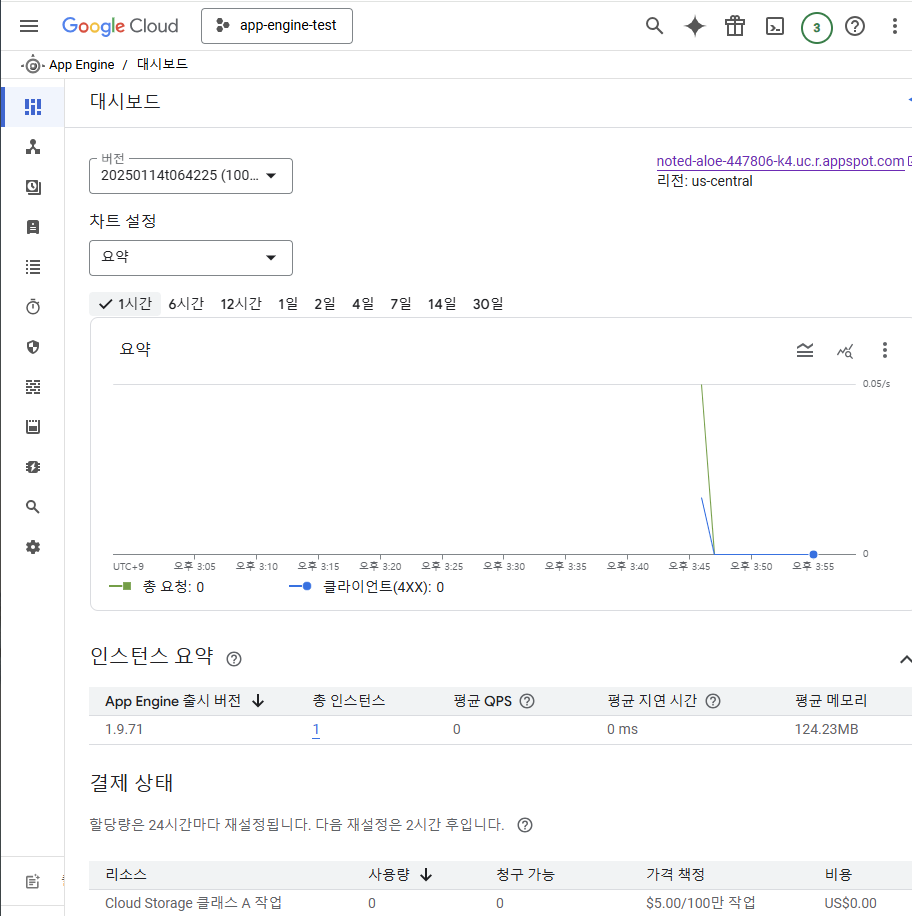This screenshot has width=912, height=916.
Task: Toggle chart legend icon
Action: point(804,350)
